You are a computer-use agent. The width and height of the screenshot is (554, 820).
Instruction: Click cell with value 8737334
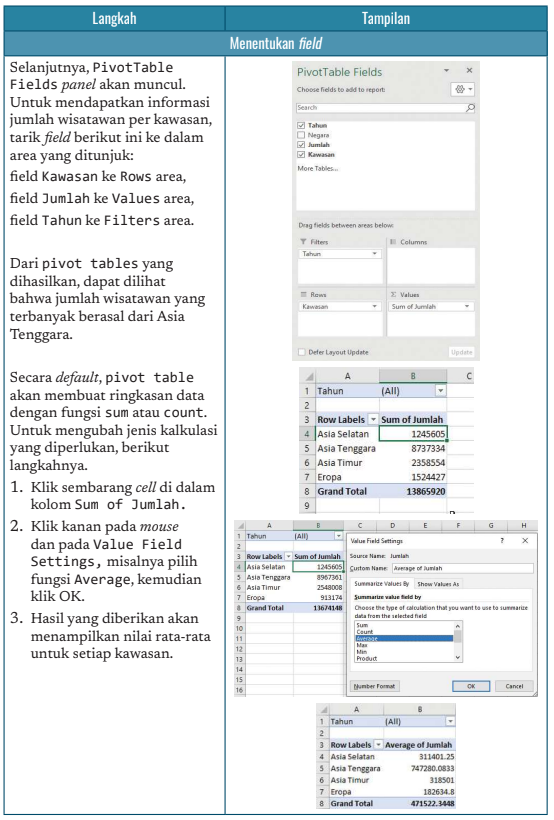[413, 449]
